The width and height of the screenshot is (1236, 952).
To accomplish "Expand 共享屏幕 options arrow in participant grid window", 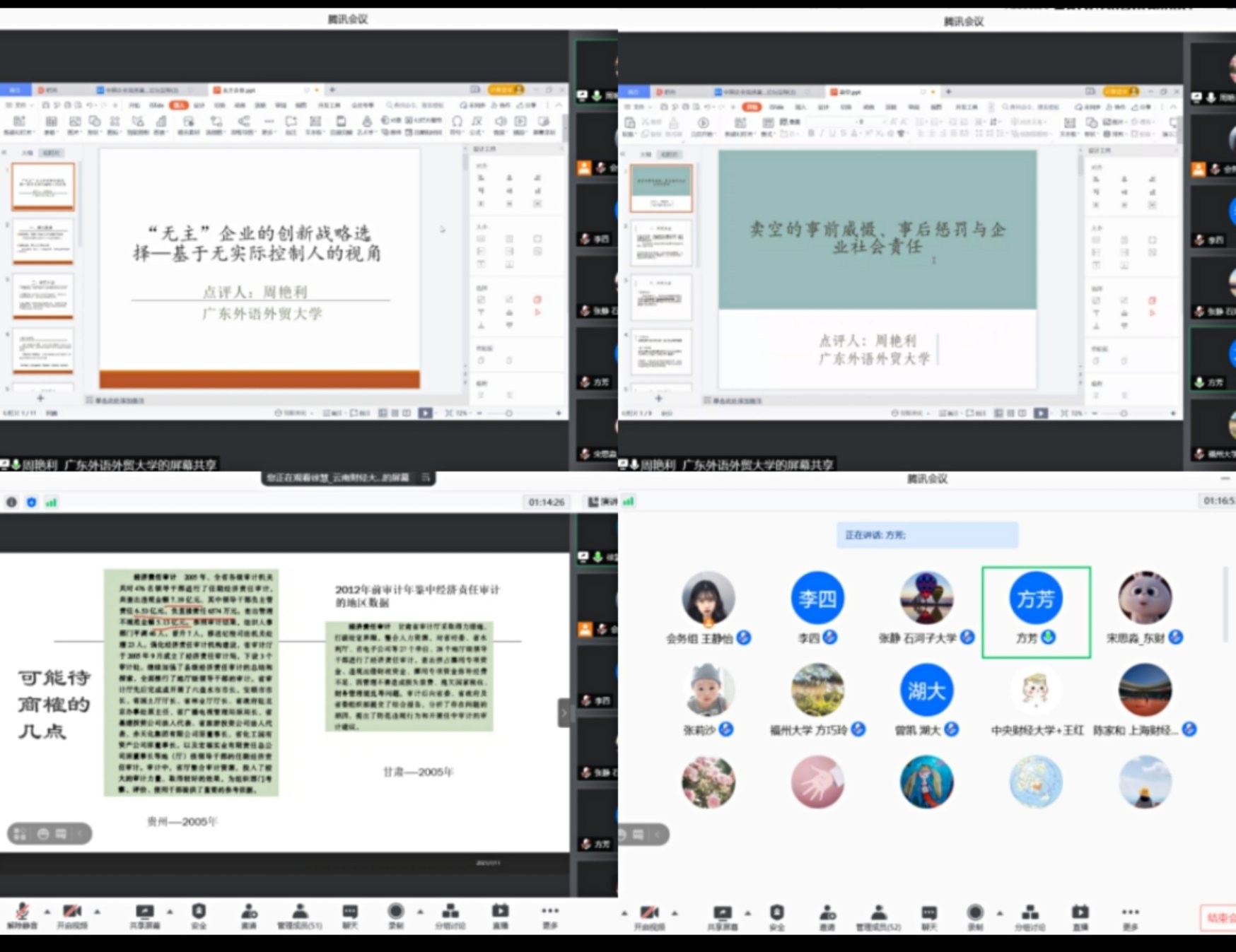I will (x=747, y=913).
